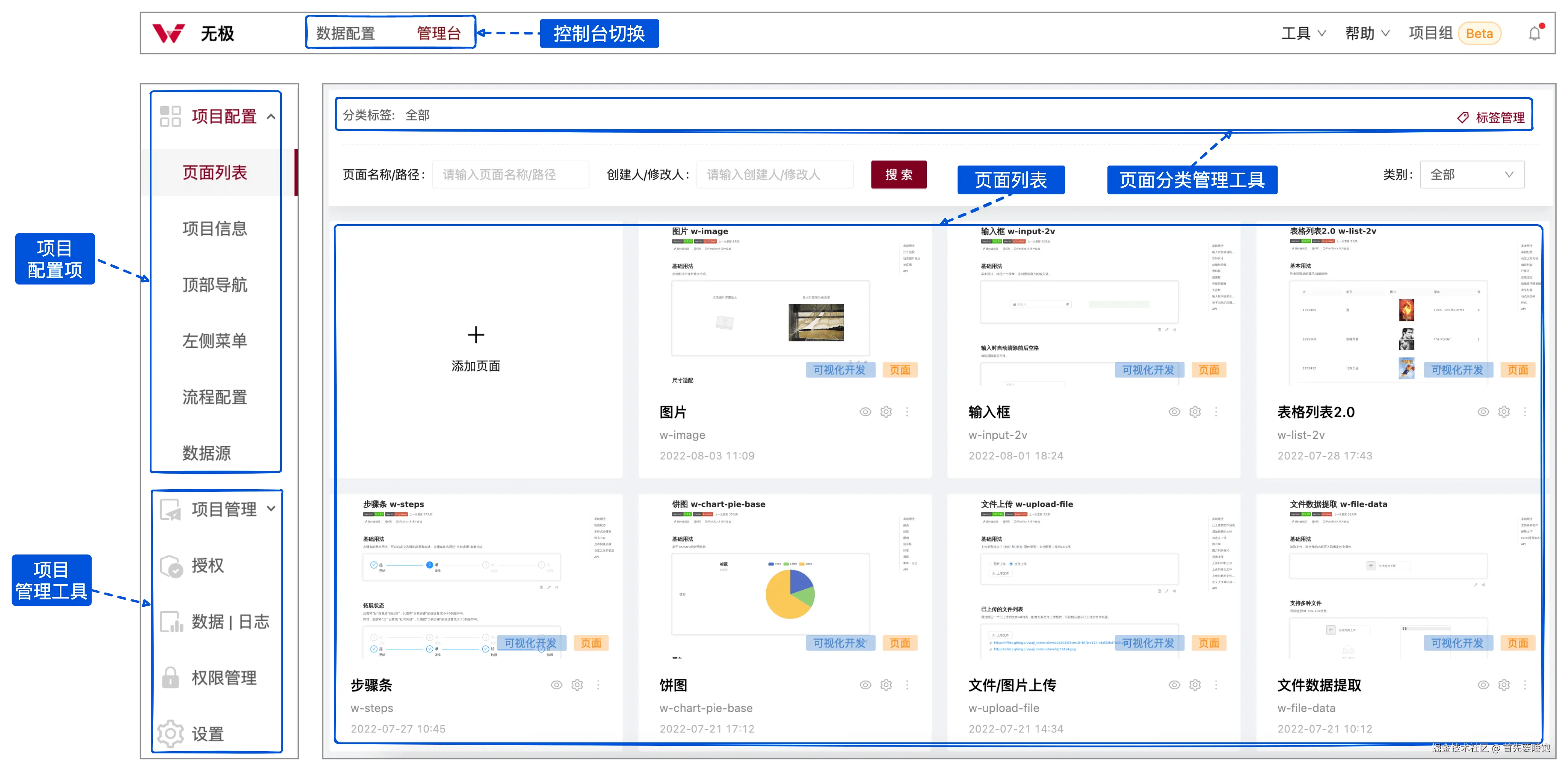Preview 步骤条 page via eye icon

pos(556,685)
